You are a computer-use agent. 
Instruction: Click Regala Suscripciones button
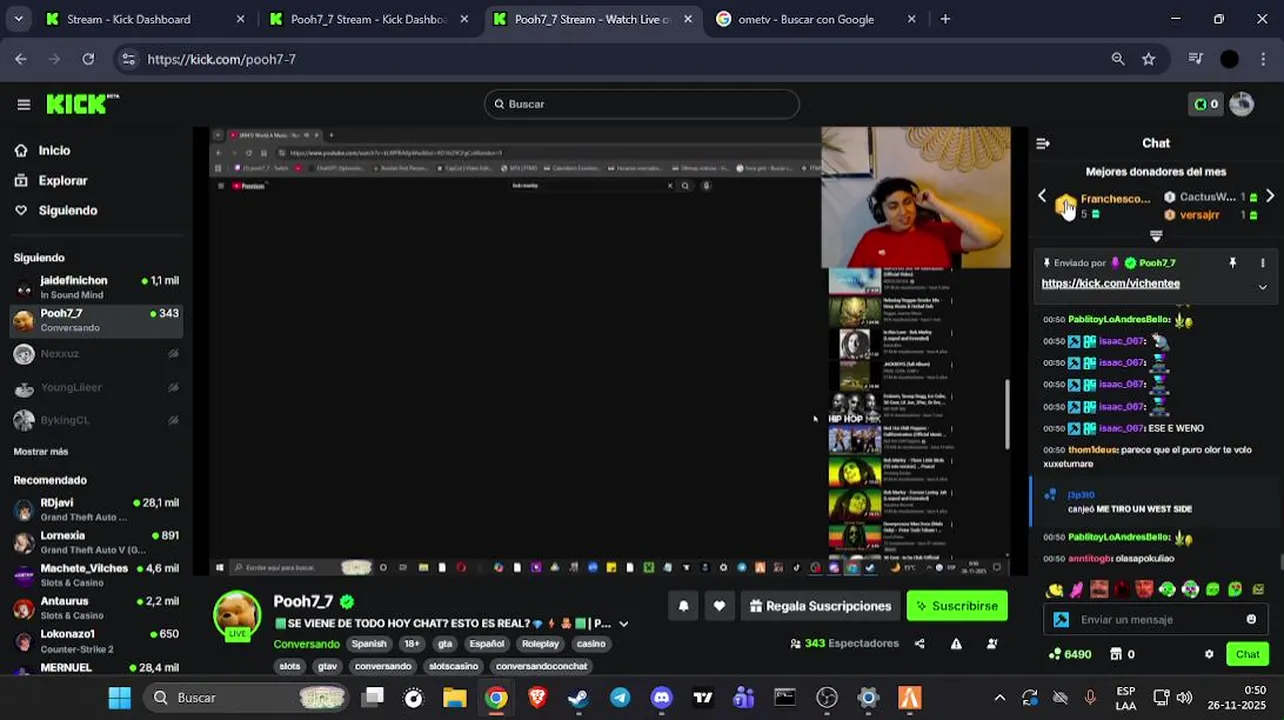pos(820,606)
